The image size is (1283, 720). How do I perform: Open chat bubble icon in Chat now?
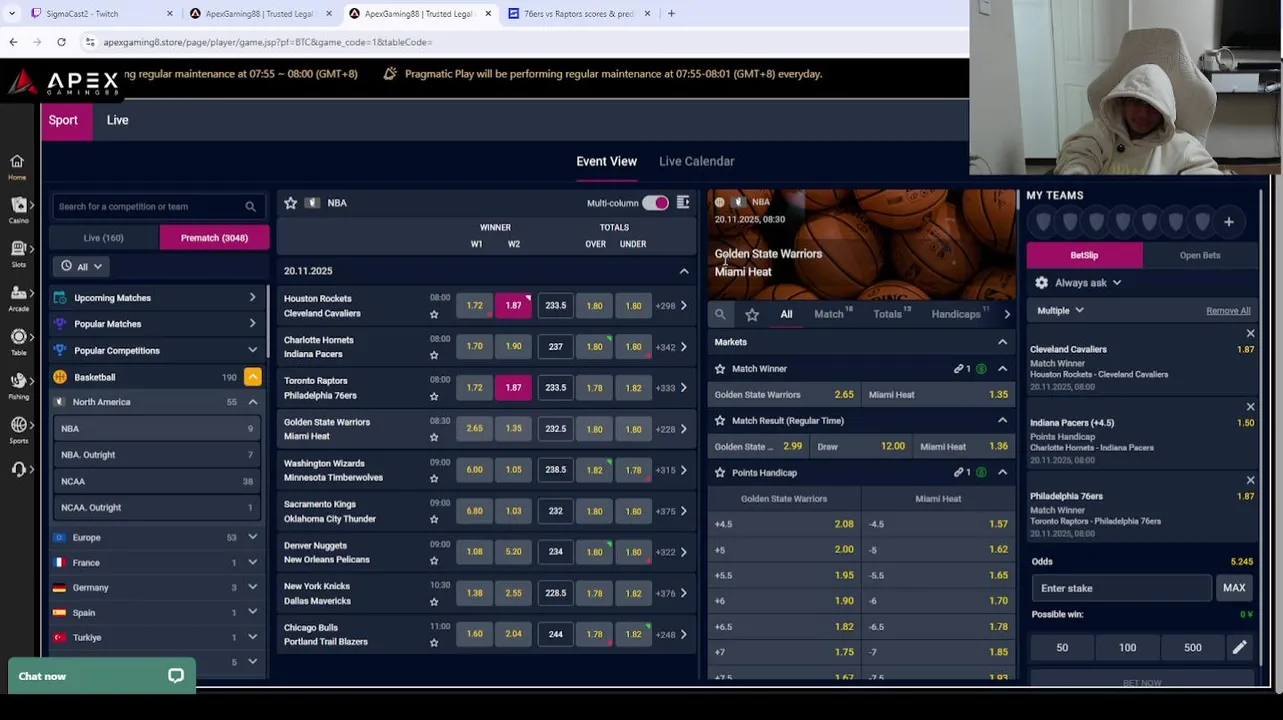(176, 676)
